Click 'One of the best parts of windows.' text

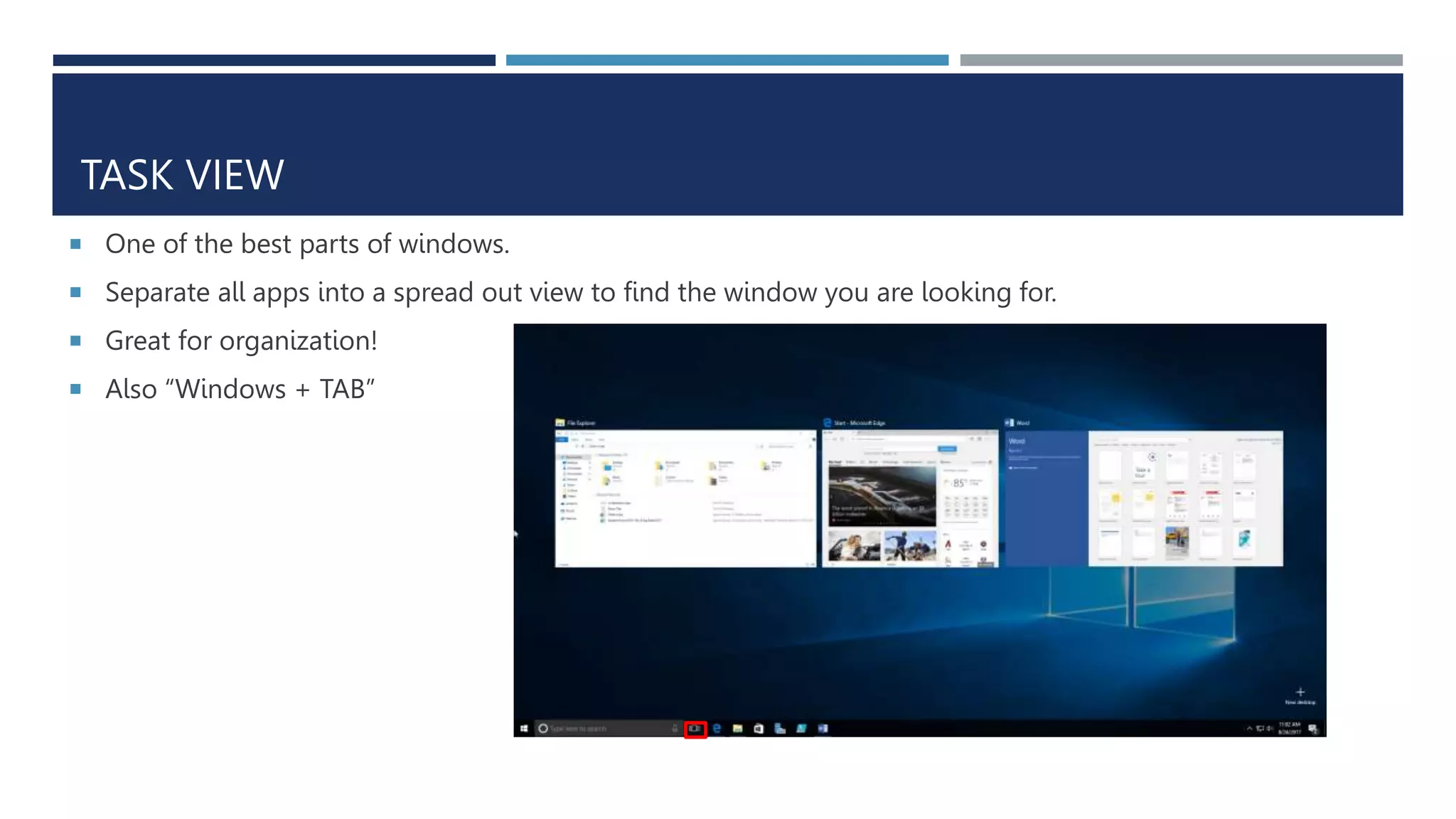tap(307, 244)
